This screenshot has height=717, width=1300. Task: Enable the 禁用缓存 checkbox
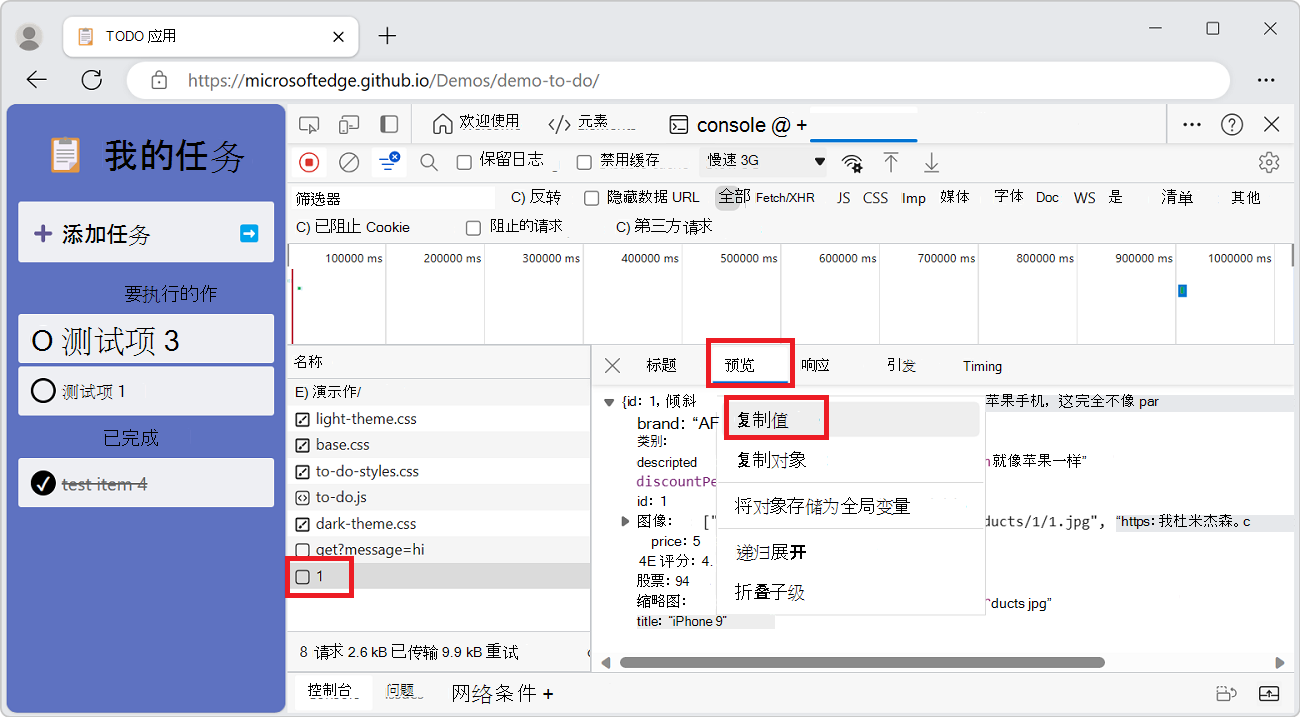(x=584, y=161)
